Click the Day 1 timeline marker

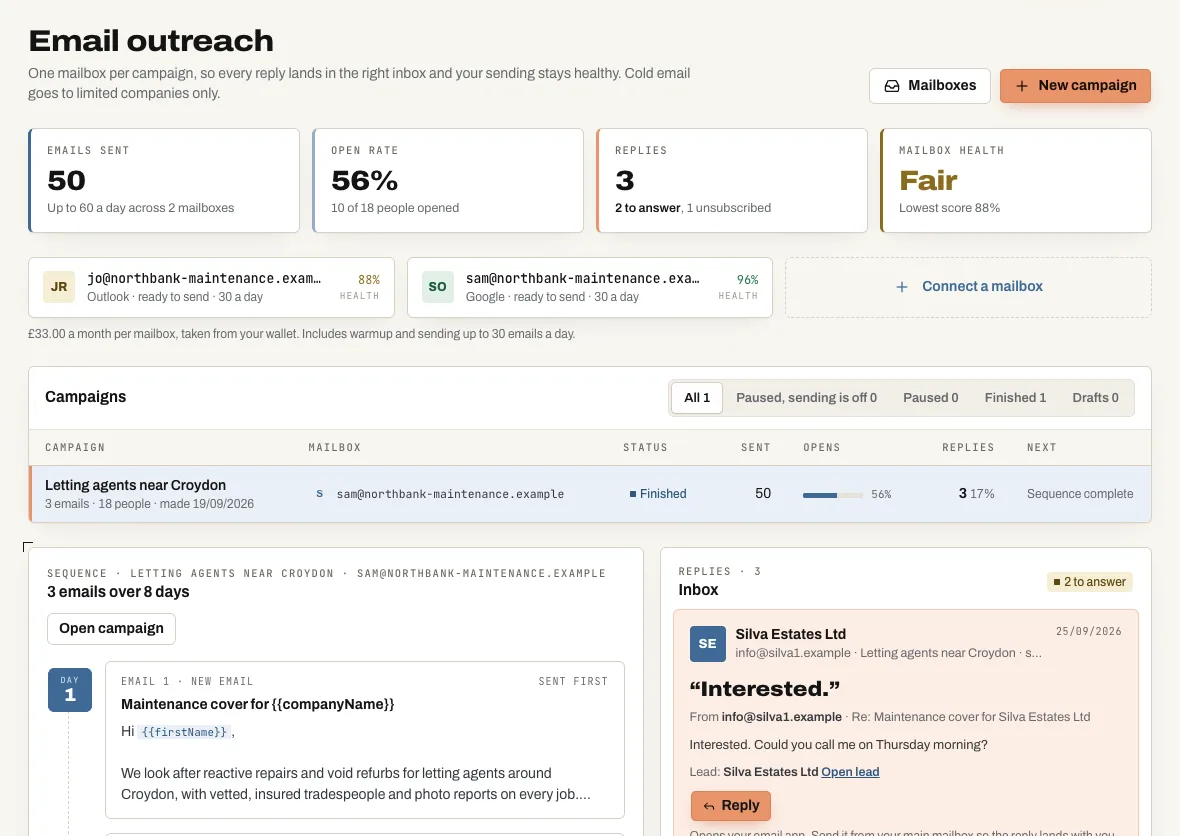tap(70, 690)
